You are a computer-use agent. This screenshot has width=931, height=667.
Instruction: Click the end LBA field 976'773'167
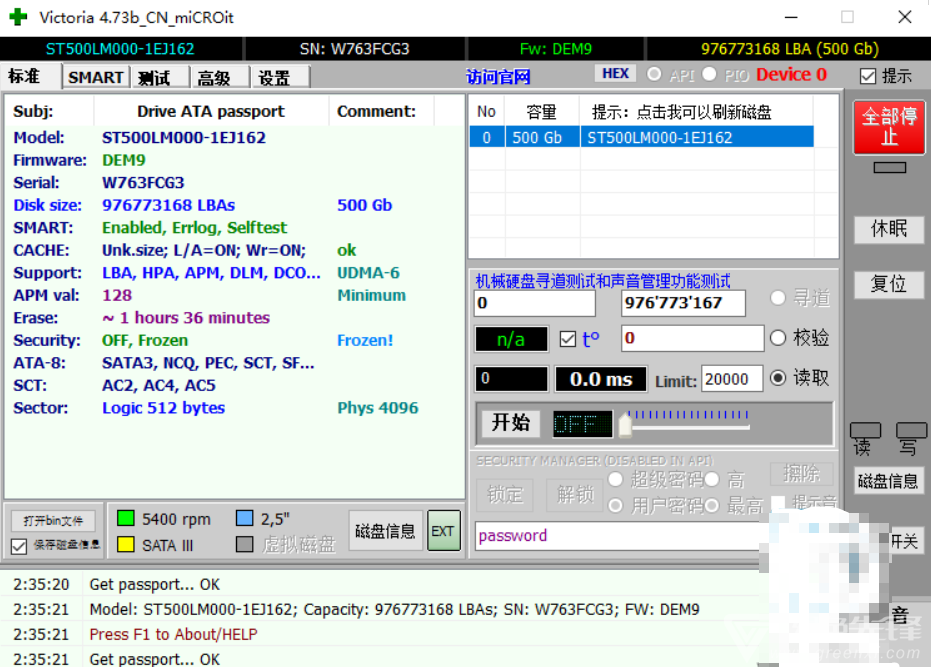tap(683, 303)
